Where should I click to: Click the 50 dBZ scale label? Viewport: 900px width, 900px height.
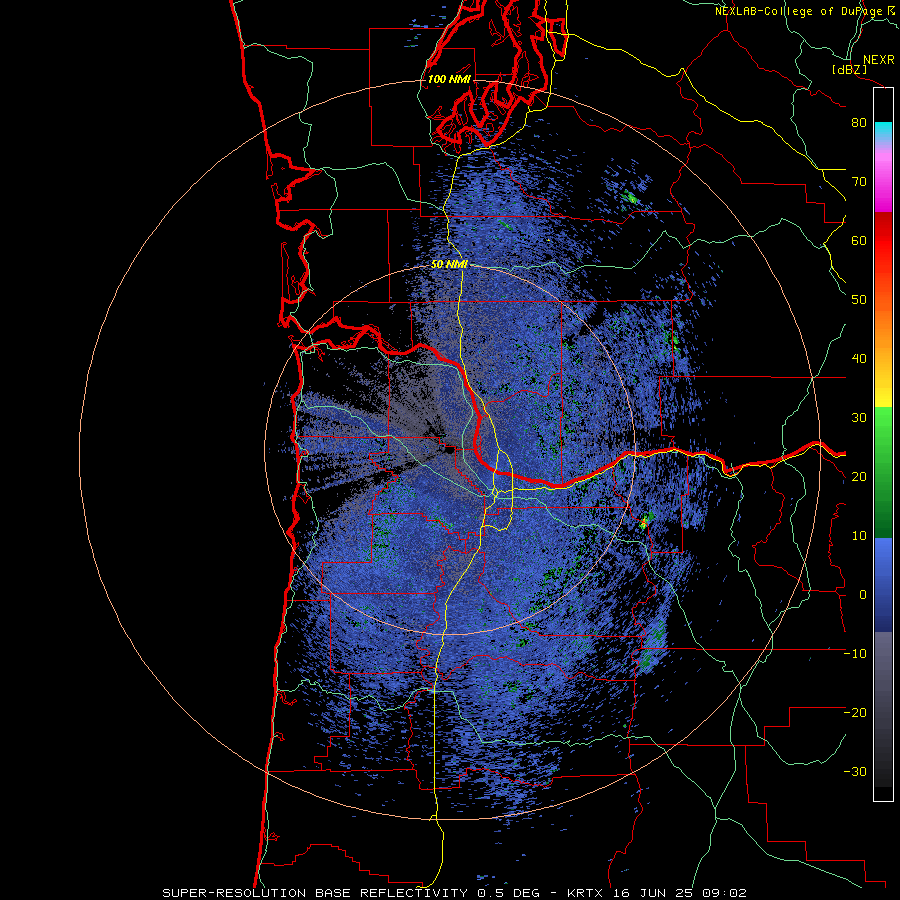859,300
